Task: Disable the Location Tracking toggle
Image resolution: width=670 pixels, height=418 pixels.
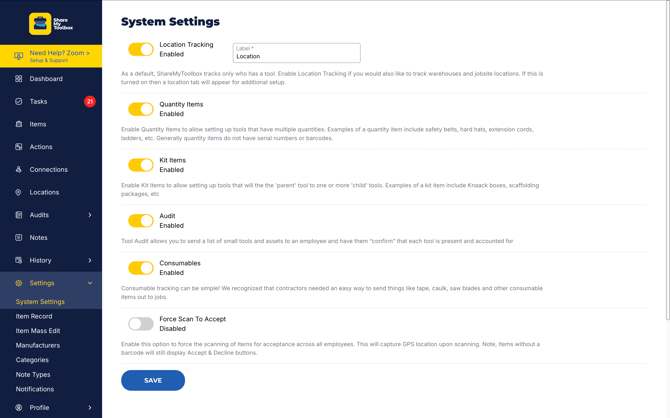Action: coord(141,49)
